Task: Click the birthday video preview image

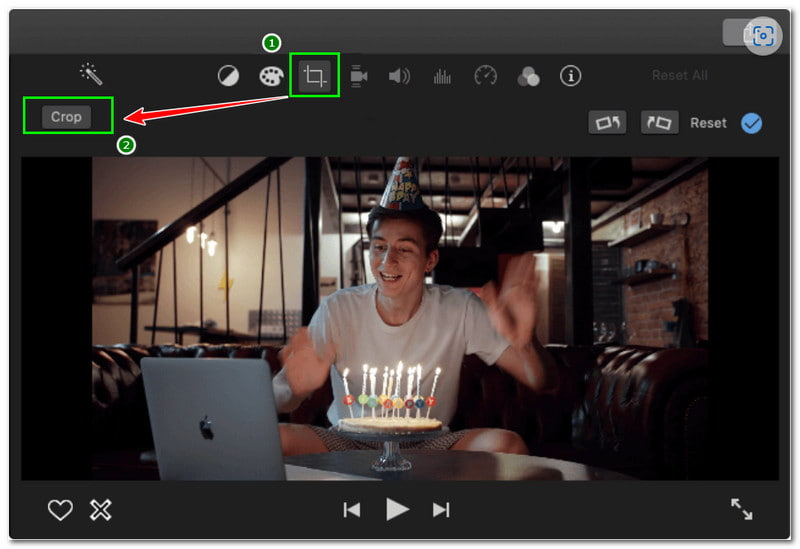Action: 400,318
